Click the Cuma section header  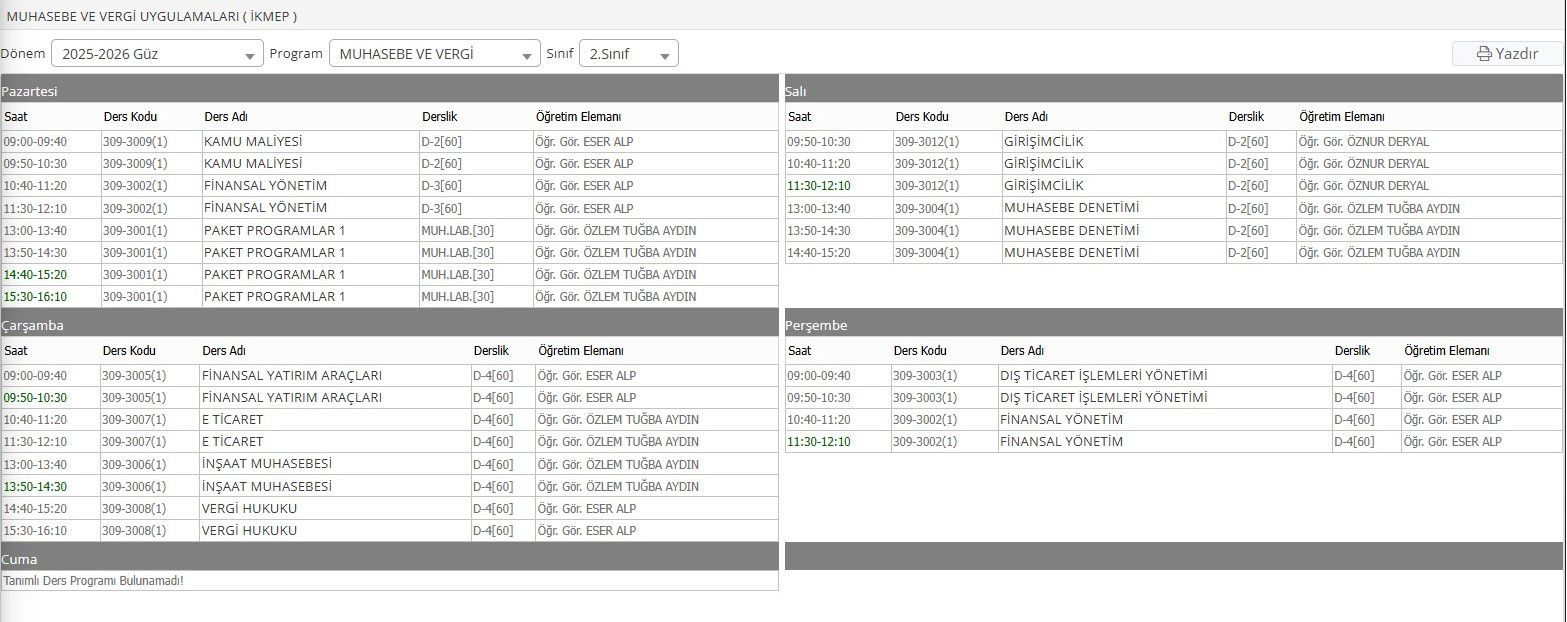coord(390,558)
